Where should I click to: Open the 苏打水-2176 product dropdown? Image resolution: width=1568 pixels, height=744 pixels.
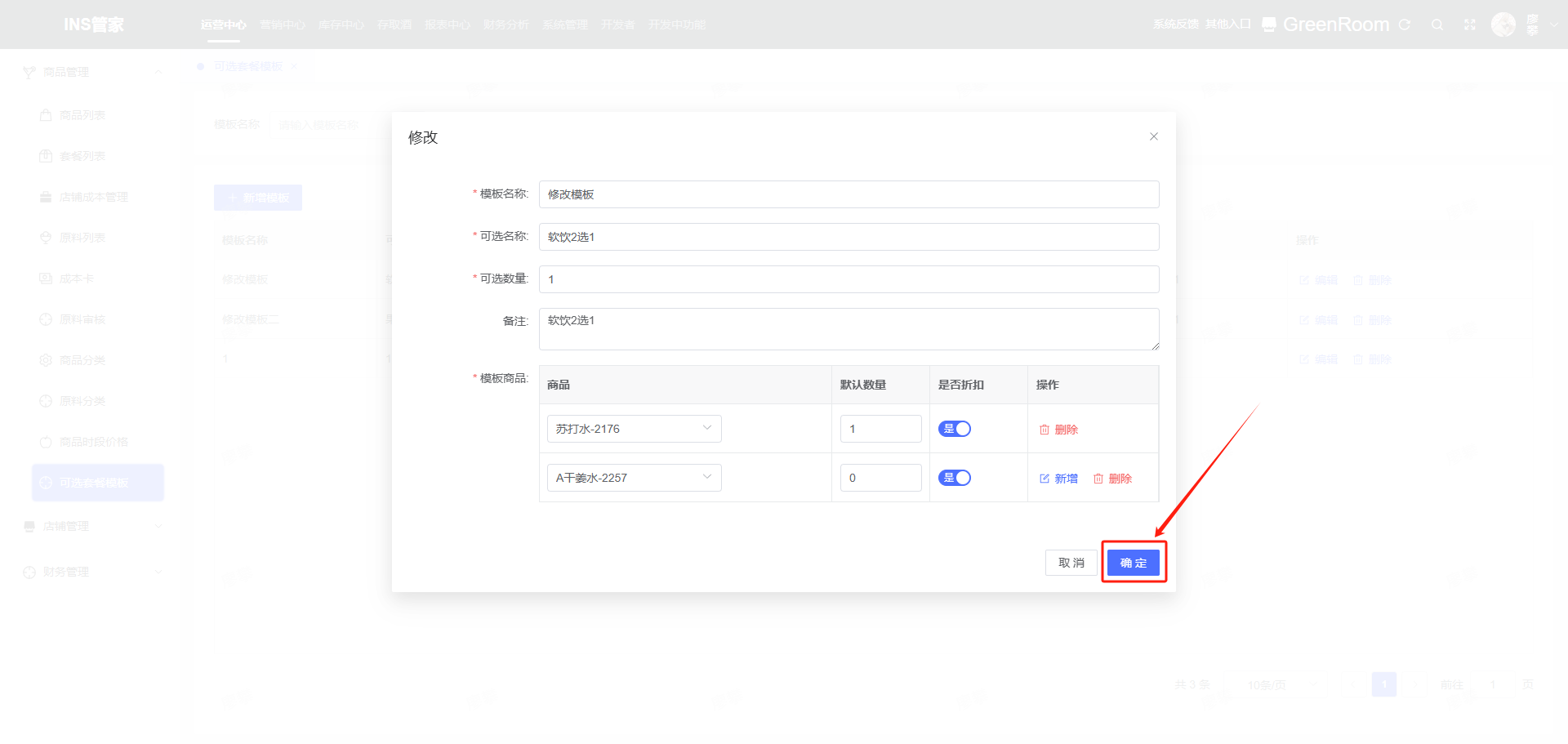pyautogui.click(x=635, y=429)
